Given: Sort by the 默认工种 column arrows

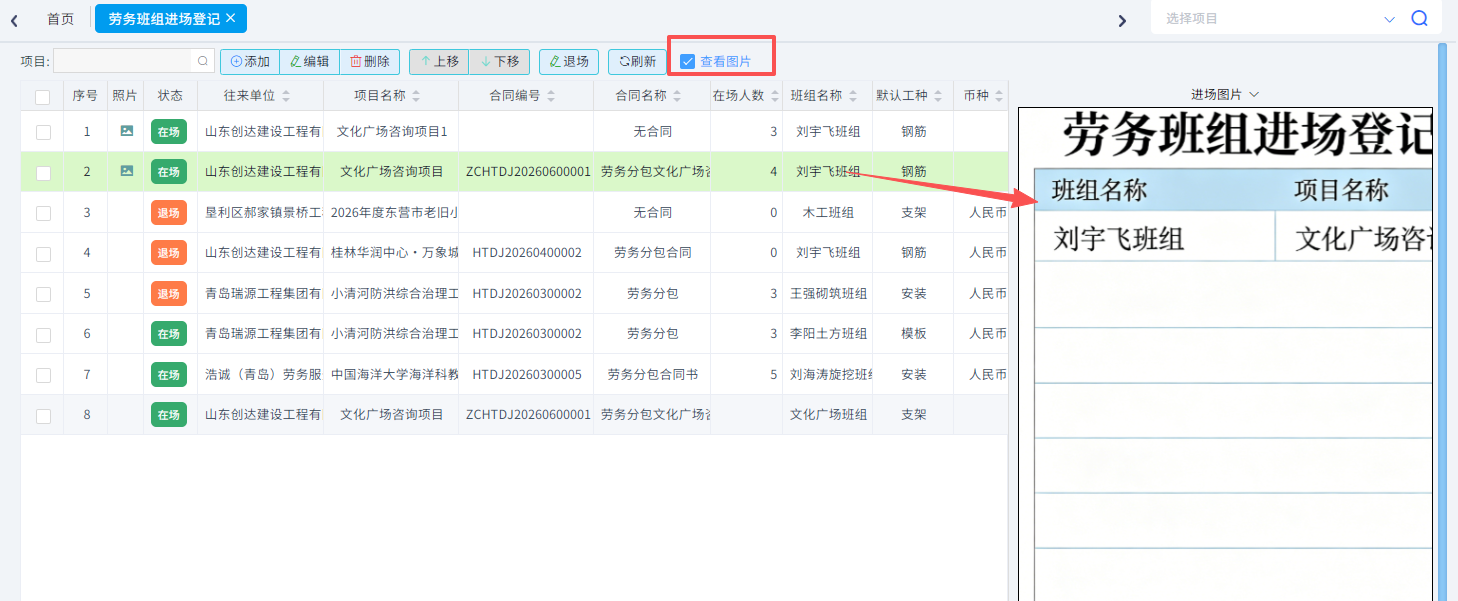Looking at the screenshot, I should [938, 96].
